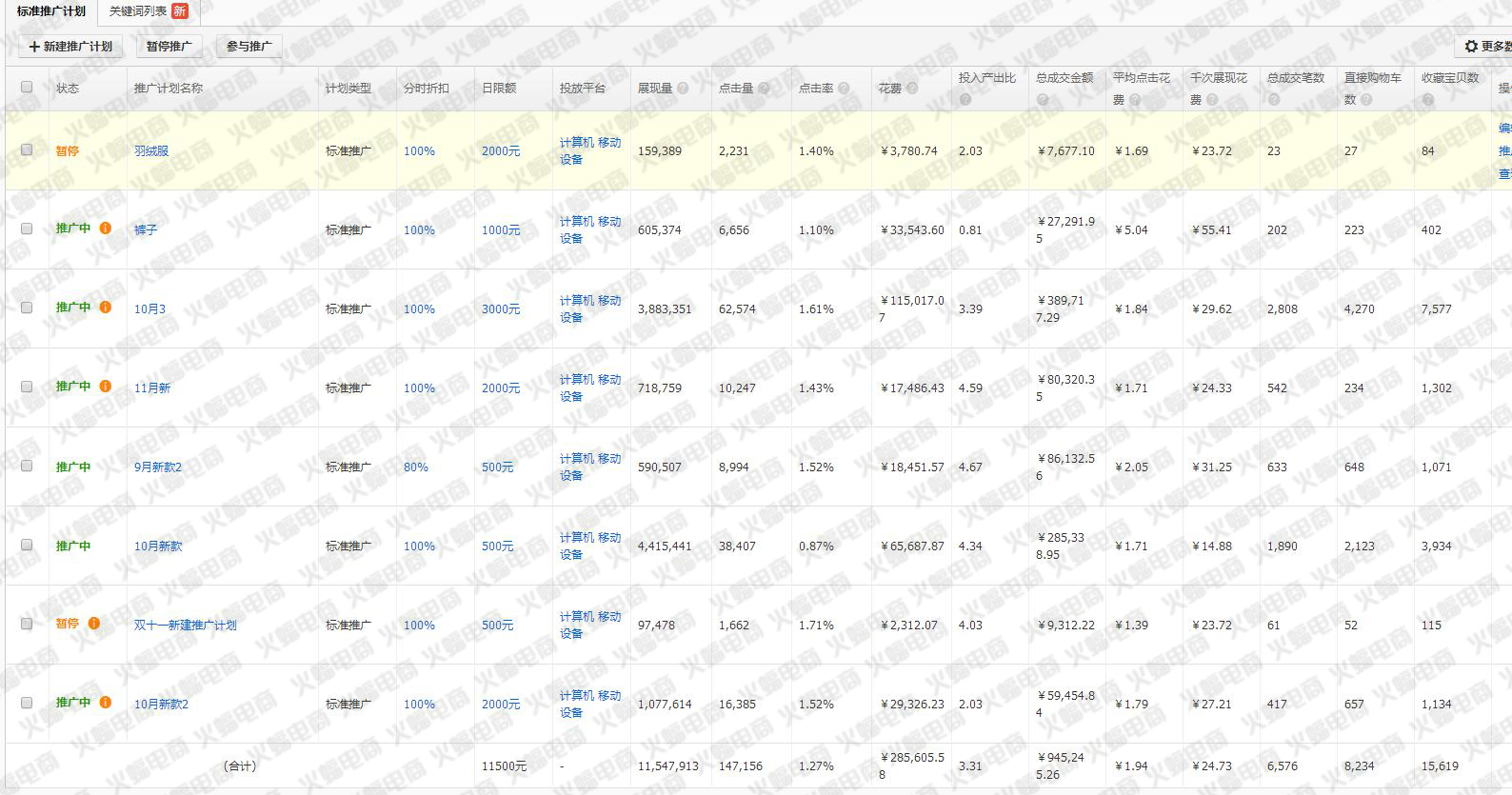Check the 羽绒服 plan checkbox

[27, 149]
